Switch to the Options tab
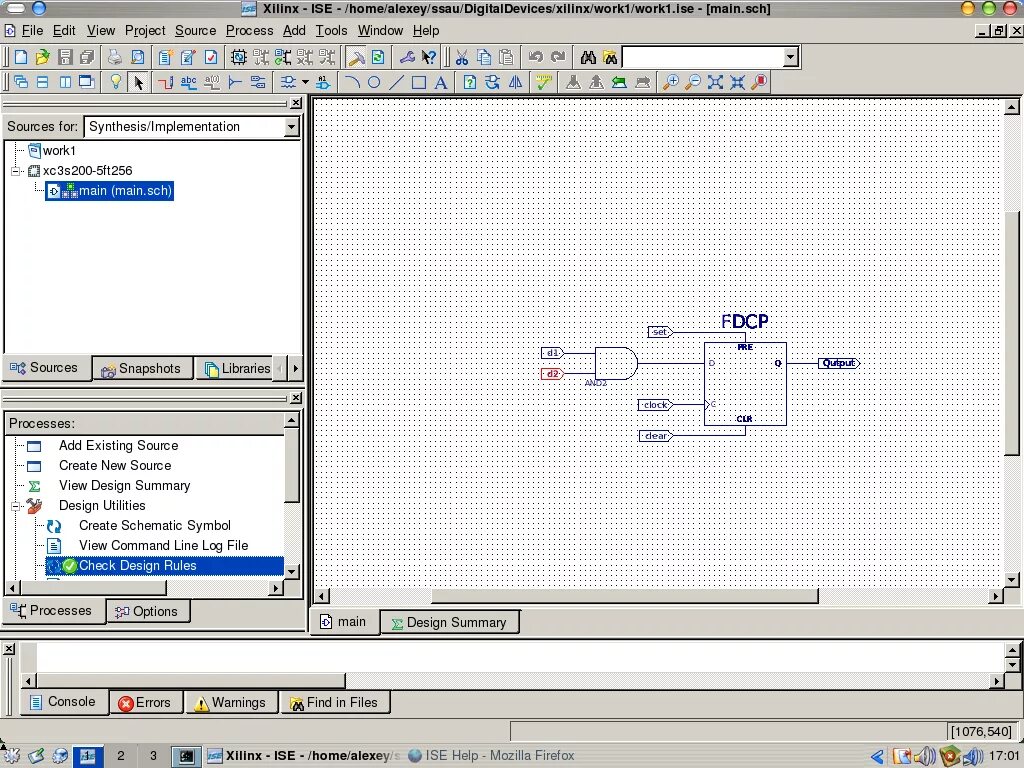 [147, 611]
